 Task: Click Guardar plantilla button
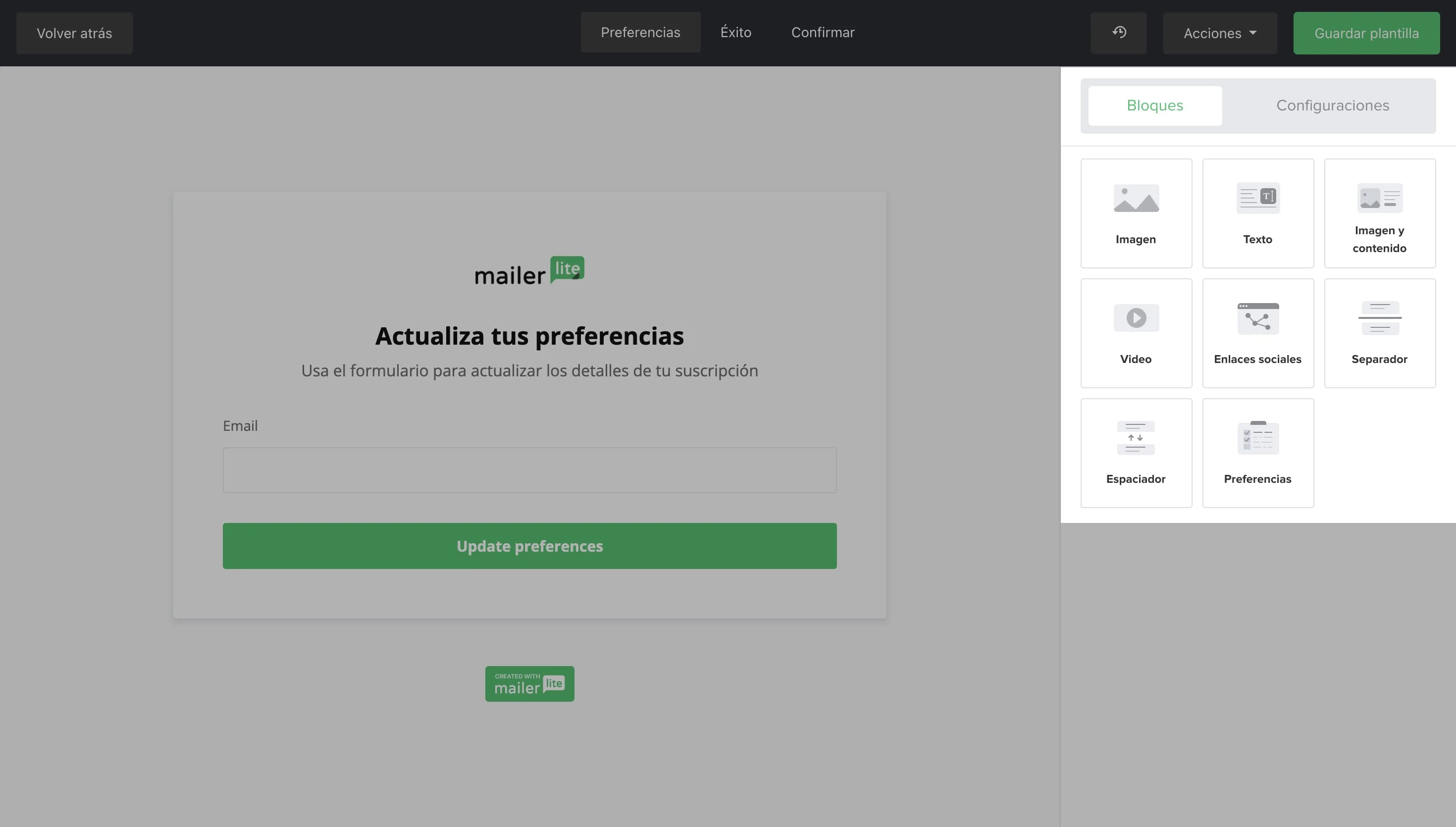(1366, 33)
